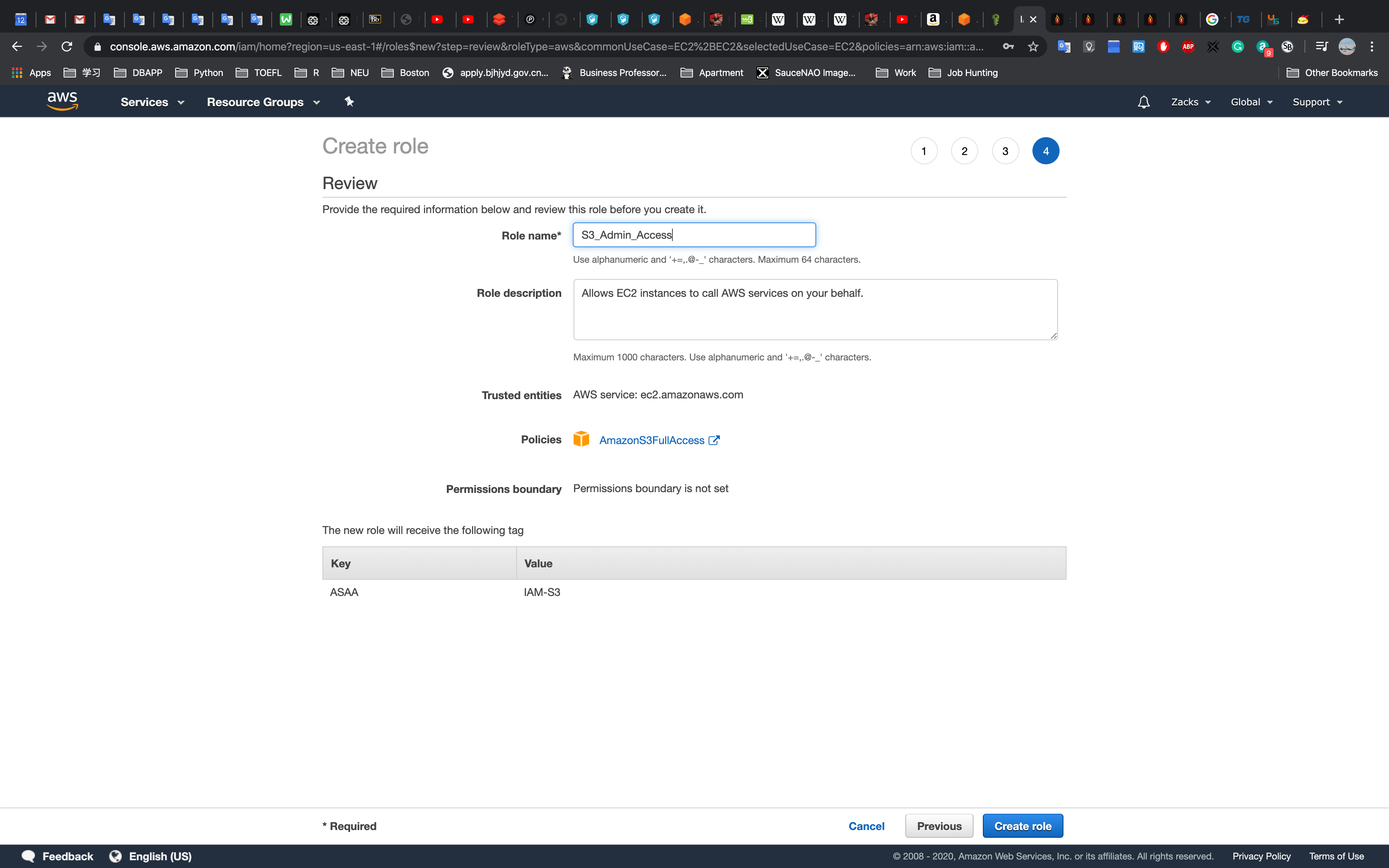Click the pin shortcut icon in navbar
The image size is (1389, 868).
click(x=349, y=102)
